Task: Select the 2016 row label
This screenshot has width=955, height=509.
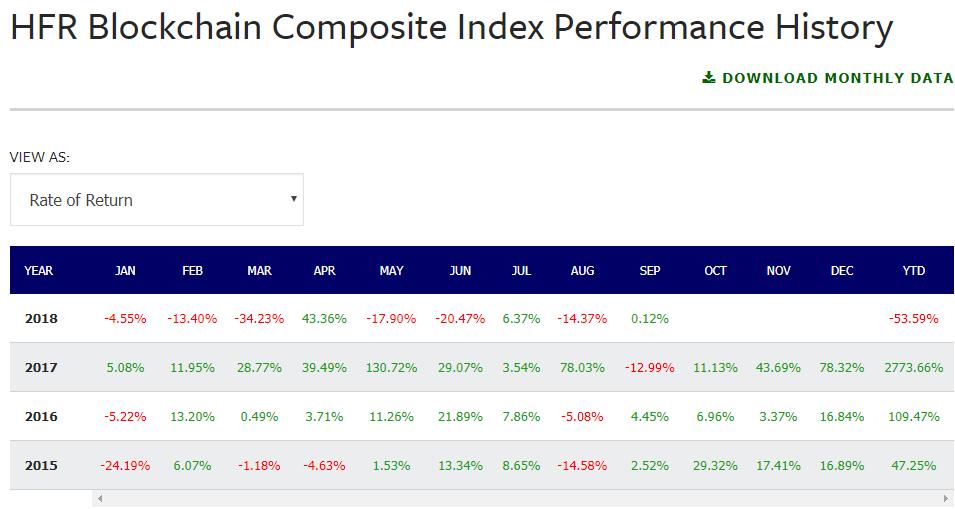Action: [41, 416]
